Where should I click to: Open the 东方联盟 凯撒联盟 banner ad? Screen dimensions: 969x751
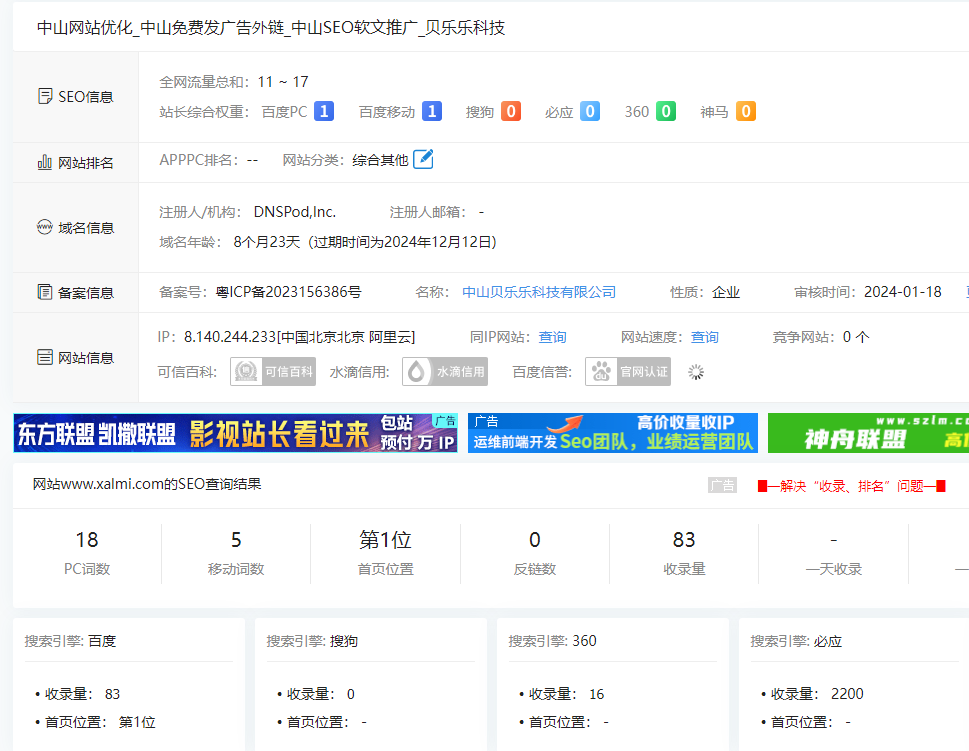pos(235,433)
